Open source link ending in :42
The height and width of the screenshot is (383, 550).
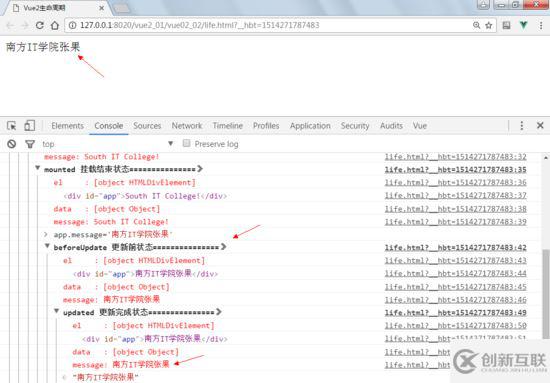click(456, 247)
